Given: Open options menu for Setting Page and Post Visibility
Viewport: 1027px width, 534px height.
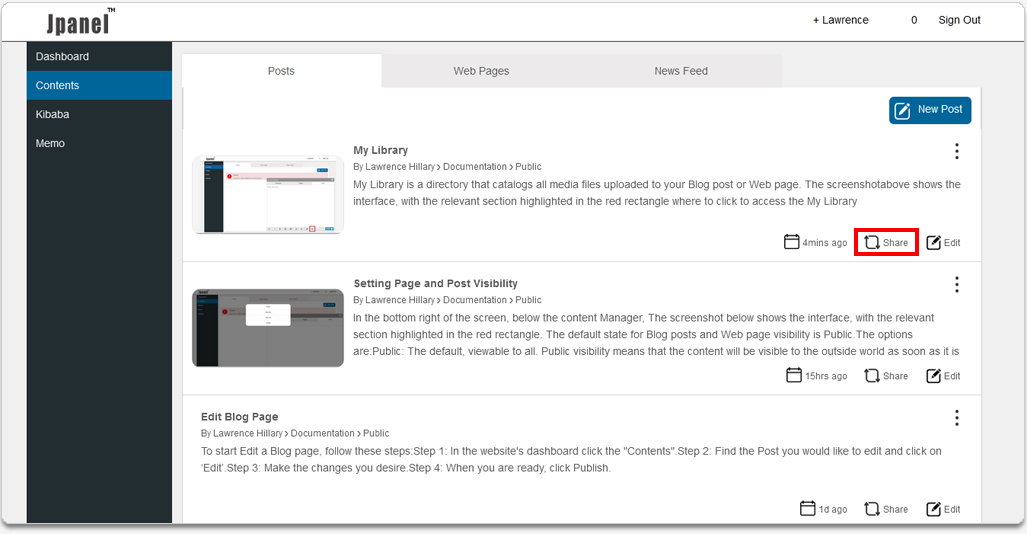Looking at the screenshot, I should 957,284.
